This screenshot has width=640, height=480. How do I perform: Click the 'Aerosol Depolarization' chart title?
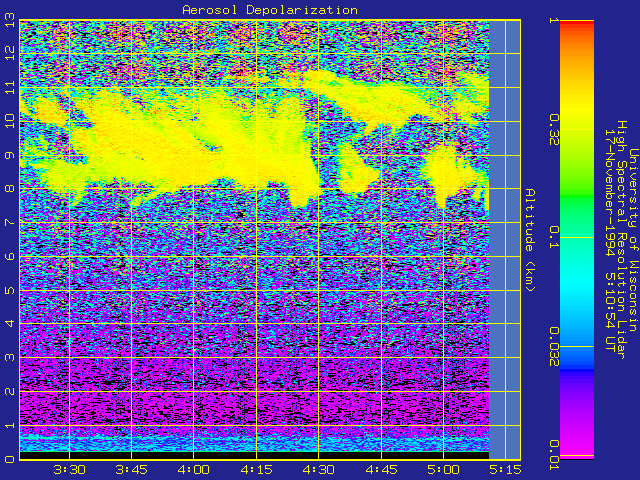(270, 10)
